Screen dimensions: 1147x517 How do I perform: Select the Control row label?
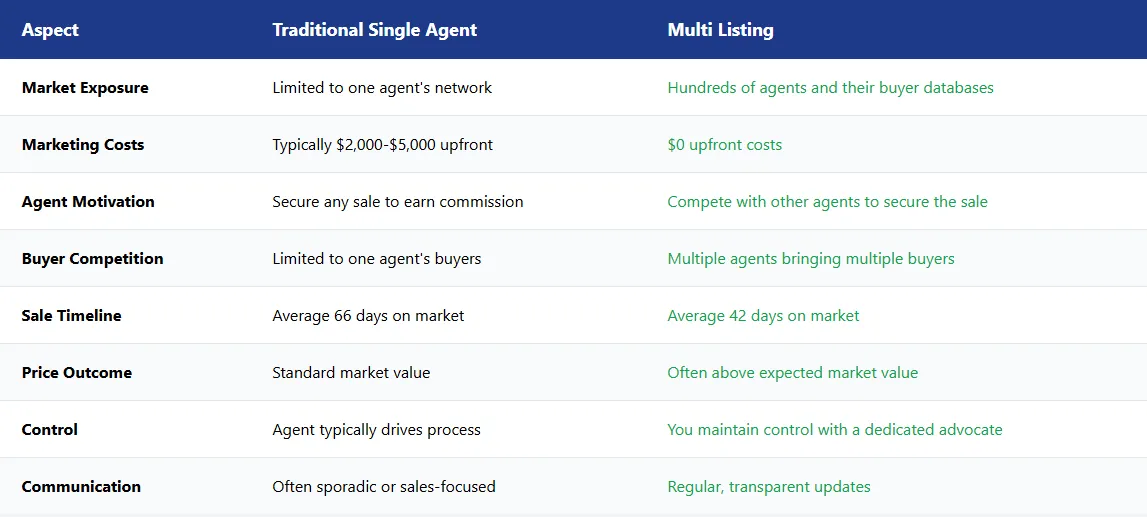pos(49,430)
